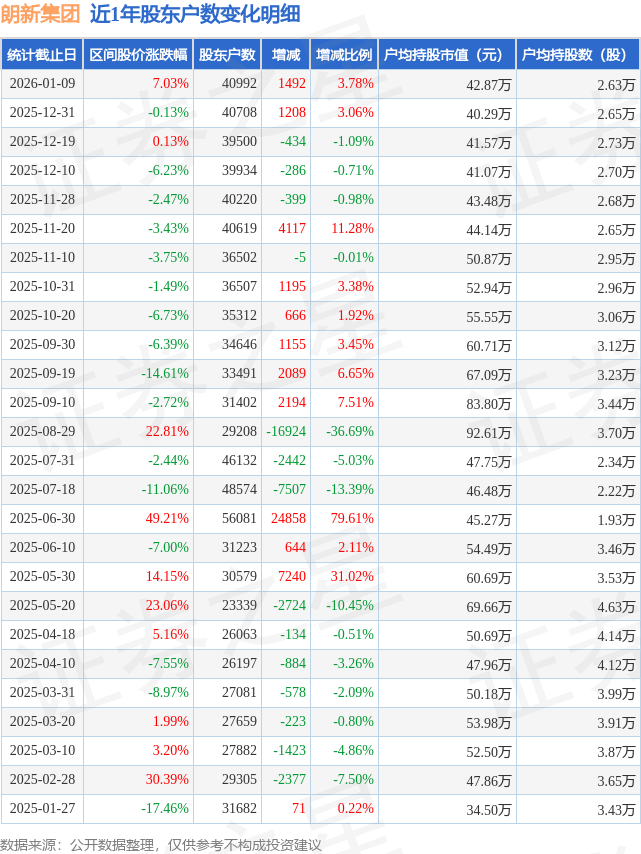The height and width of the screenshot is (854, 641).
Task: Click the 股东户数 column header
Action: pyautogui.click(x=227, y=56)
